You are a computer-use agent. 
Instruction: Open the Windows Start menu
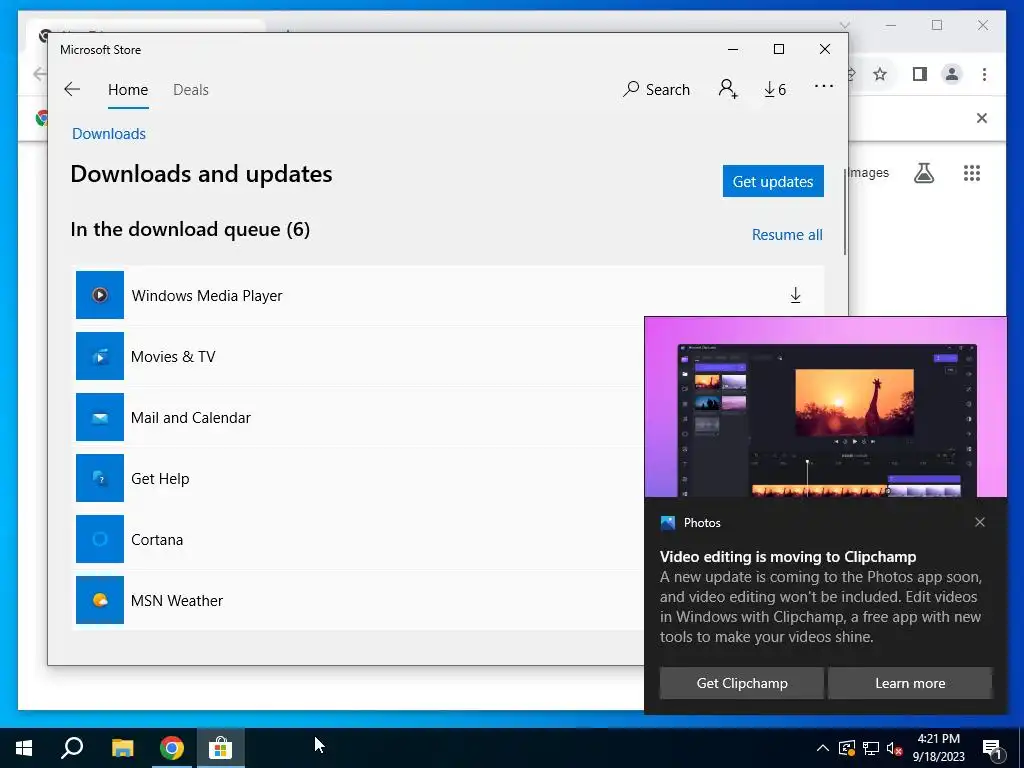[x=24, y=748]
